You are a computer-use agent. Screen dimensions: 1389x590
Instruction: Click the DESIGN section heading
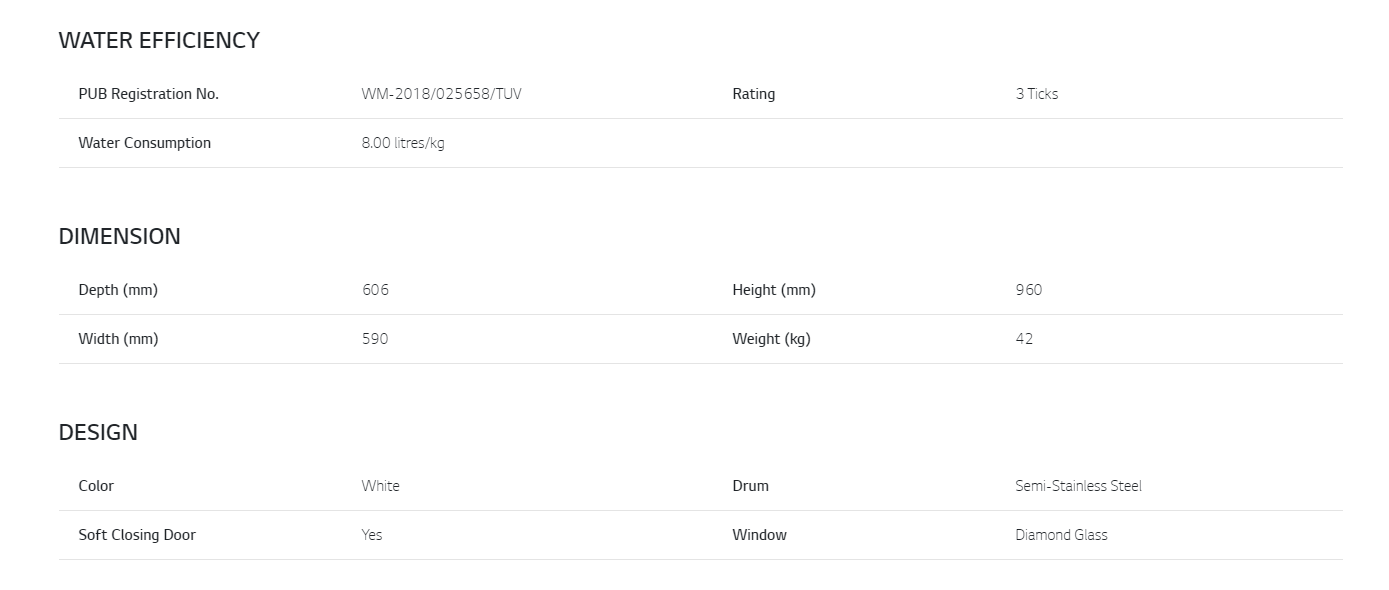point(98,433)
